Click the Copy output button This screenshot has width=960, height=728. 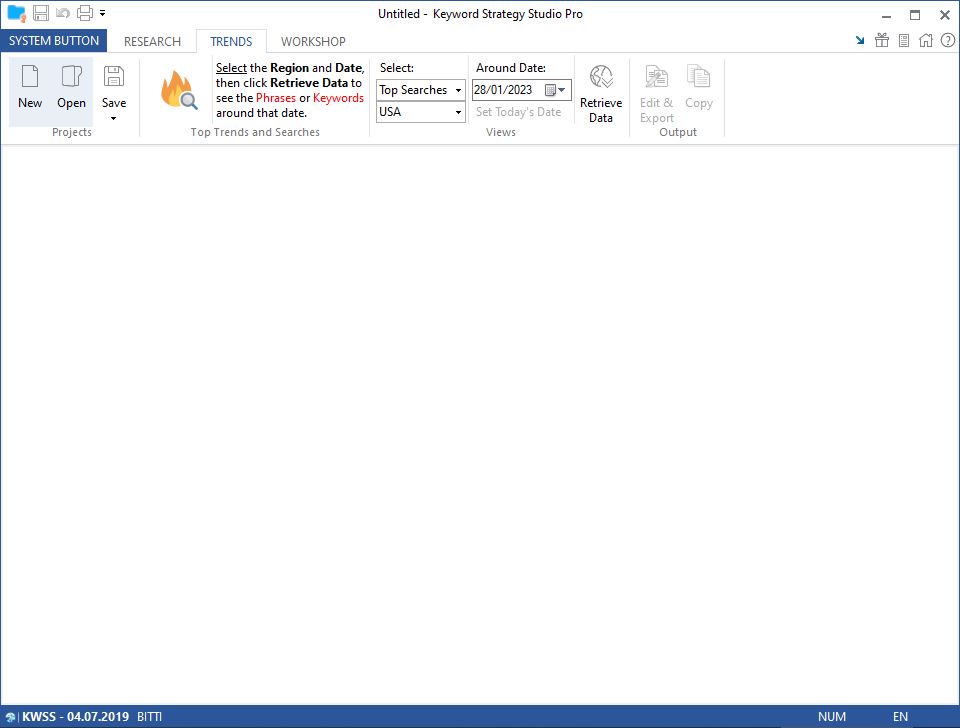pyautogui.click(x=699, y=88)
